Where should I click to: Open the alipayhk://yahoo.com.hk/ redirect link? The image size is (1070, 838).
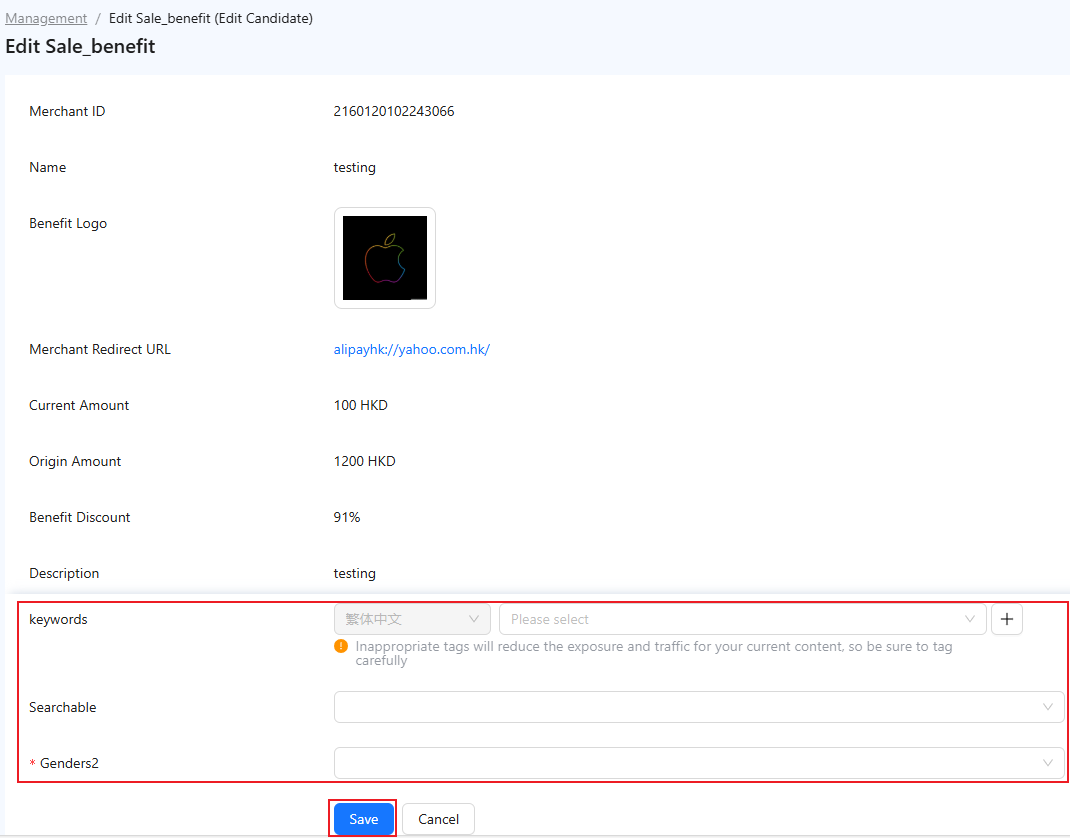411,350
